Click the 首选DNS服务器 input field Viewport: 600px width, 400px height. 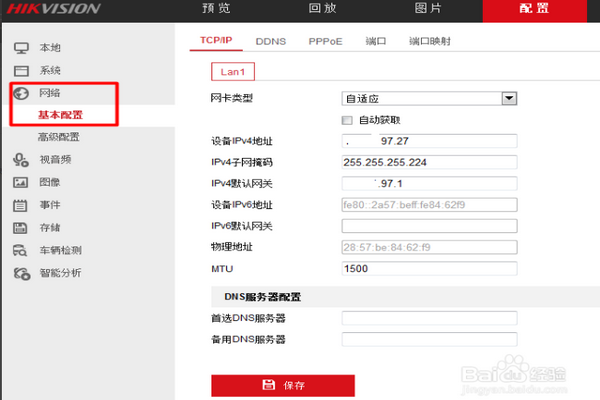click(x=428, y=318)
